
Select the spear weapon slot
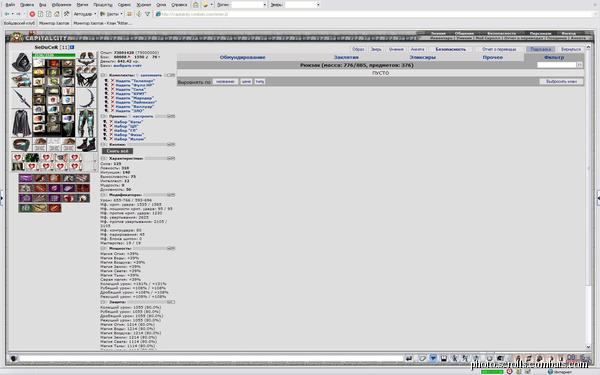pyautogui.click(x=21, y=98)
